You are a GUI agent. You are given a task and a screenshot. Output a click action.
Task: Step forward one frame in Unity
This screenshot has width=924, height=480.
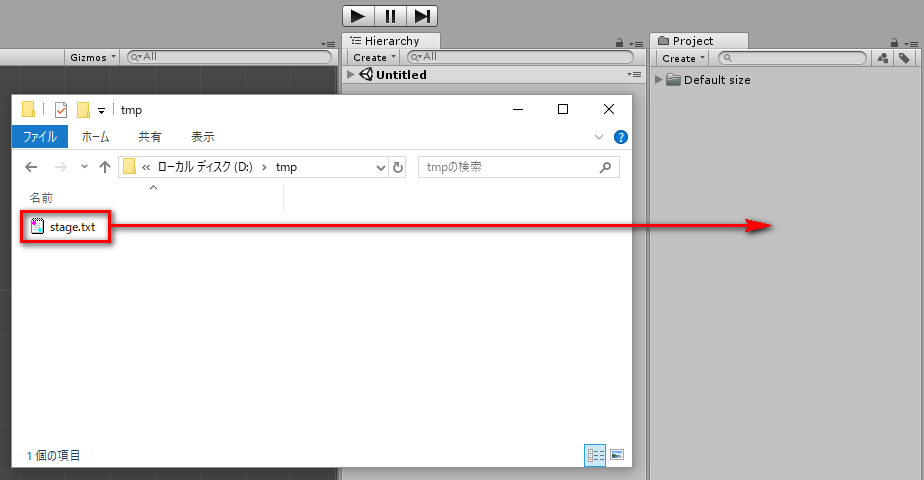(x=422, y=16)
